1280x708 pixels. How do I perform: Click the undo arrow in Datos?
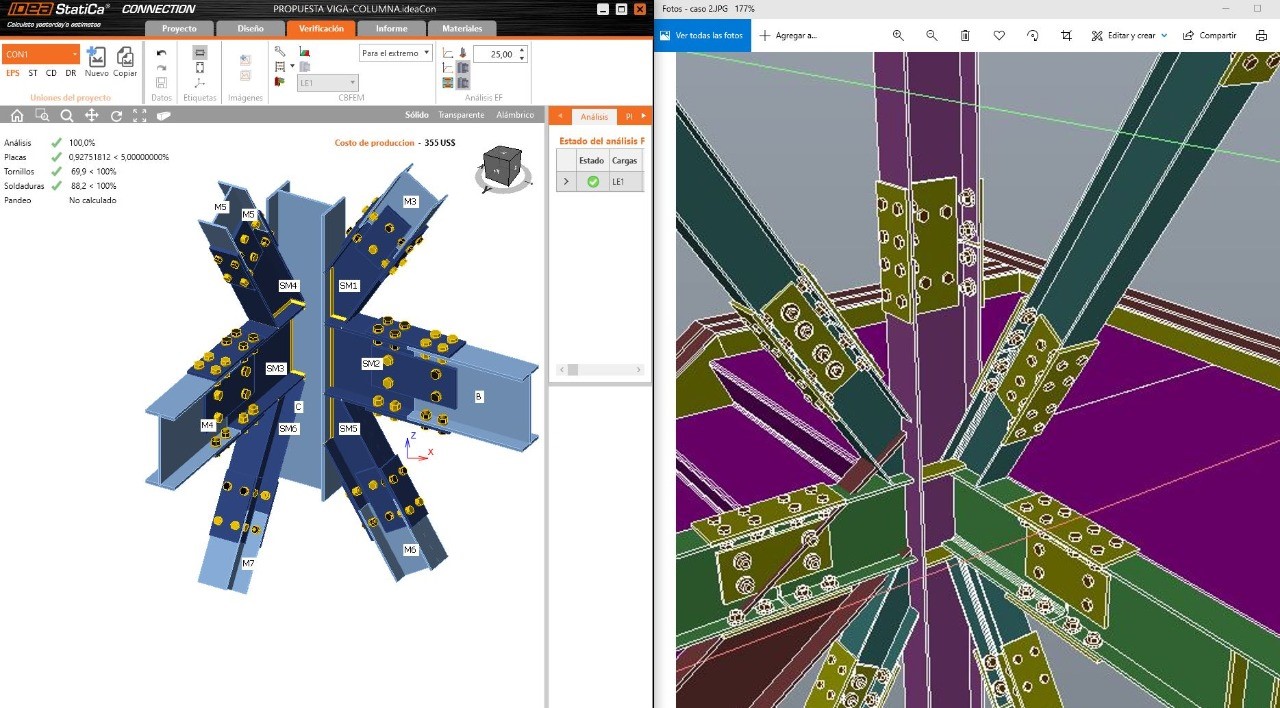pos(161,53)
